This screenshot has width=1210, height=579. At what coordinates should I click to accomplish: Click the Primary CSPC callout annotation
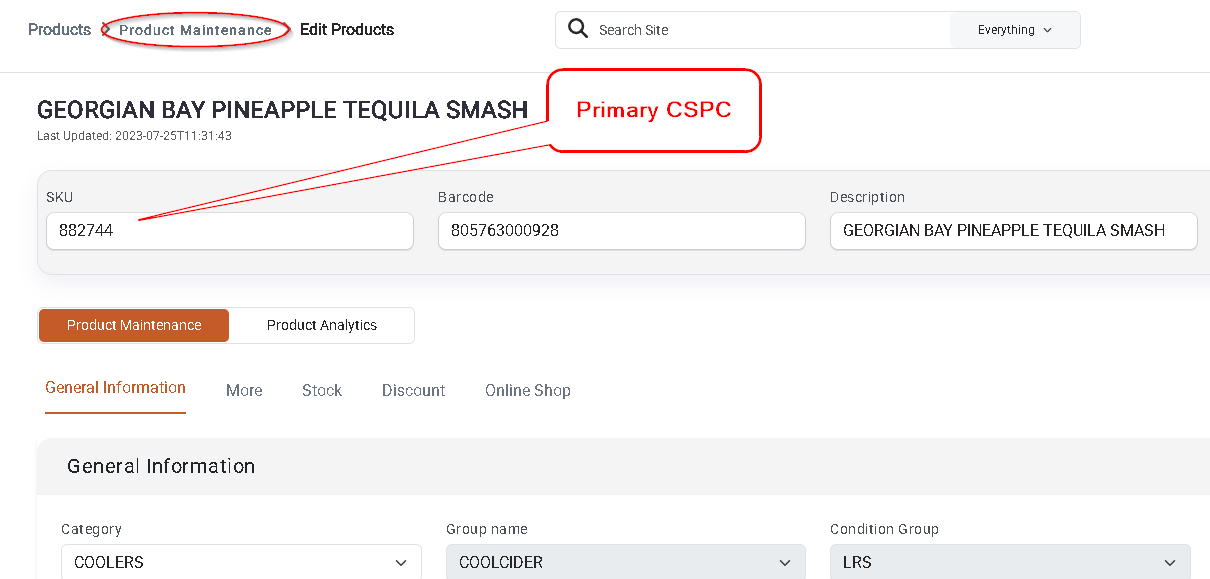[x=654, y=110]
